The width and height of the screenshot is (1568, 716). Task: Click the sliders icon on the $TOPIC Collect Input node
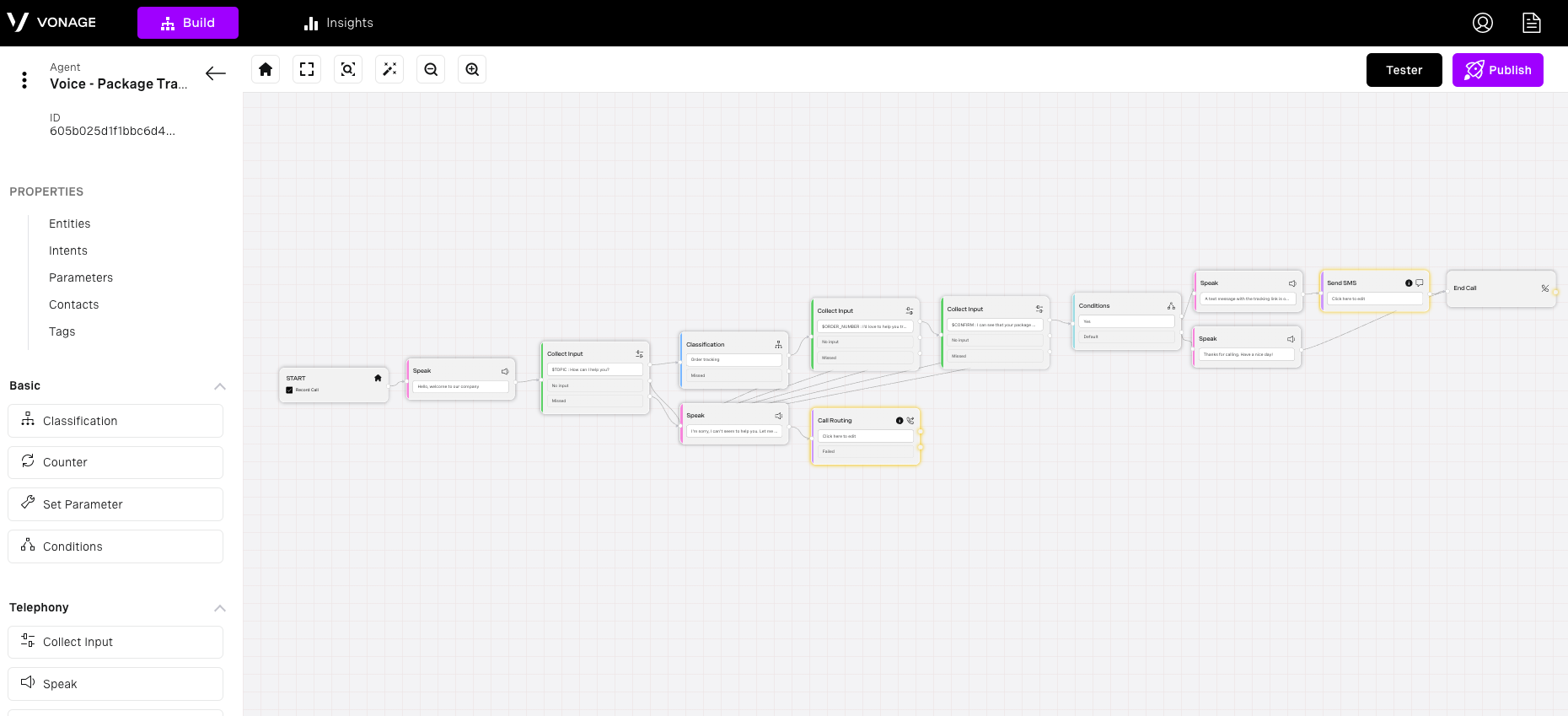pyautogui.click(x=639, y=354)
